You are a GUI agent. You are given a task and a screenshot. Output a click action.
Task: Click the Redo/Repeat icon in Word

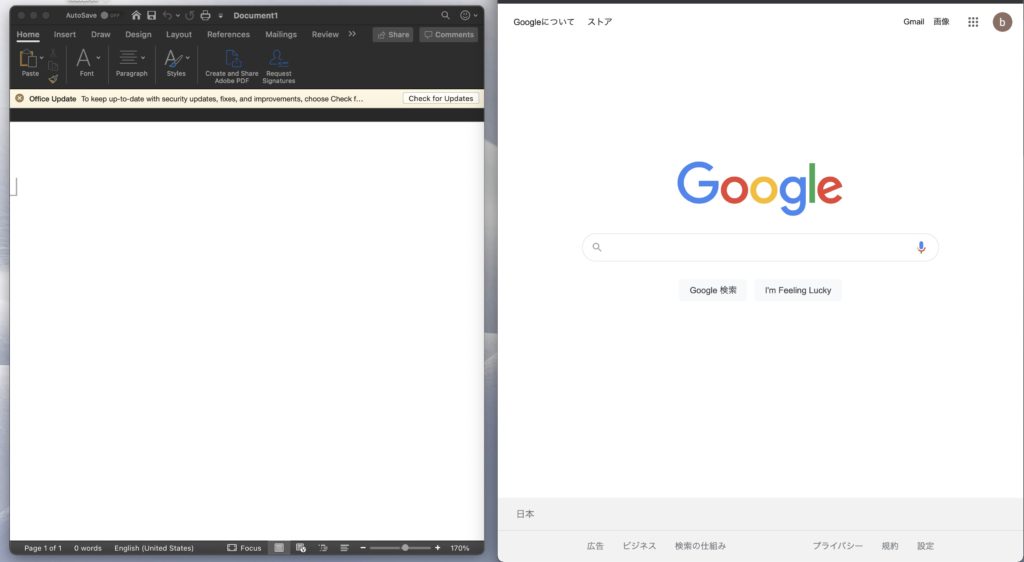[190, 15]
